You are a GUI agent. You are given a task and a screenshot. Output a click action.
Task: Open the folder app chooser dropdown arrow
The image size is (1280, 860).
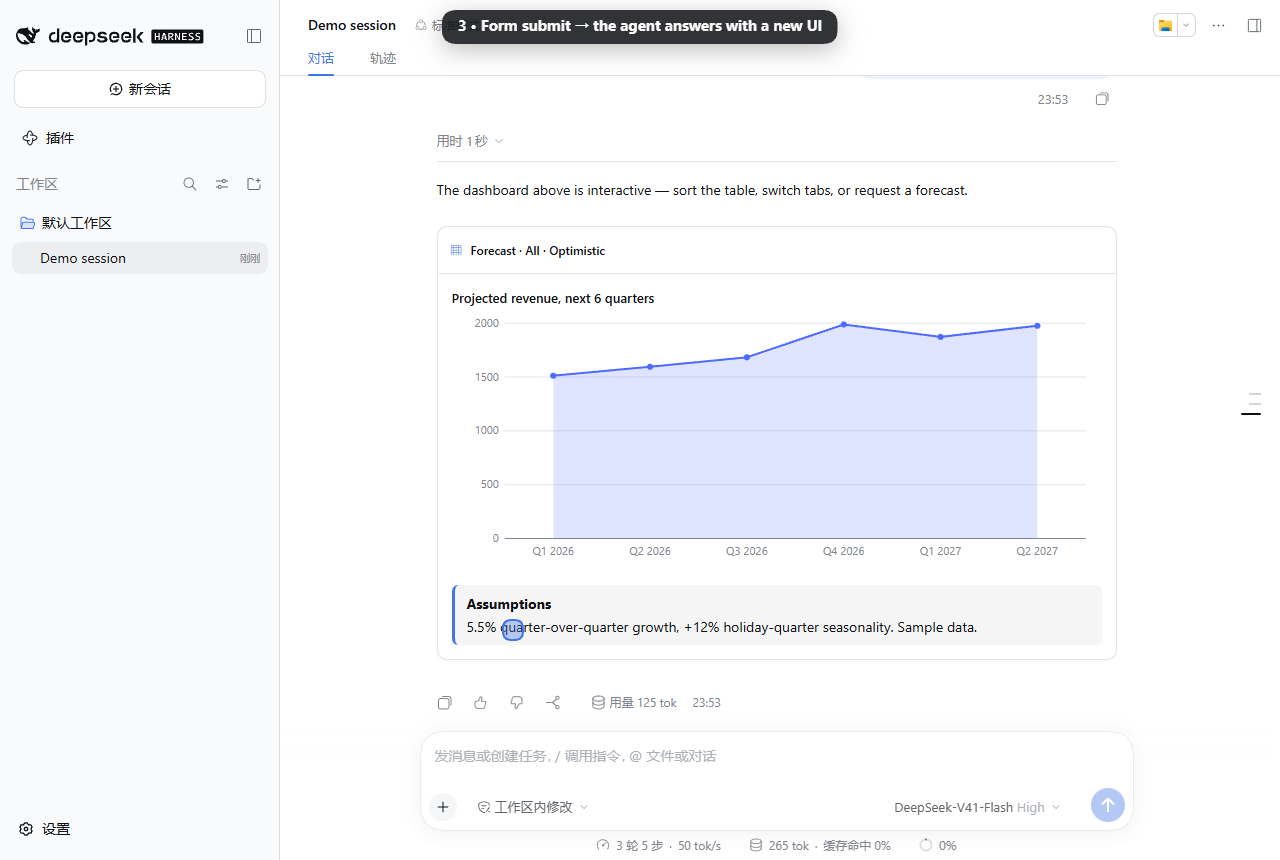point(1186,25)
